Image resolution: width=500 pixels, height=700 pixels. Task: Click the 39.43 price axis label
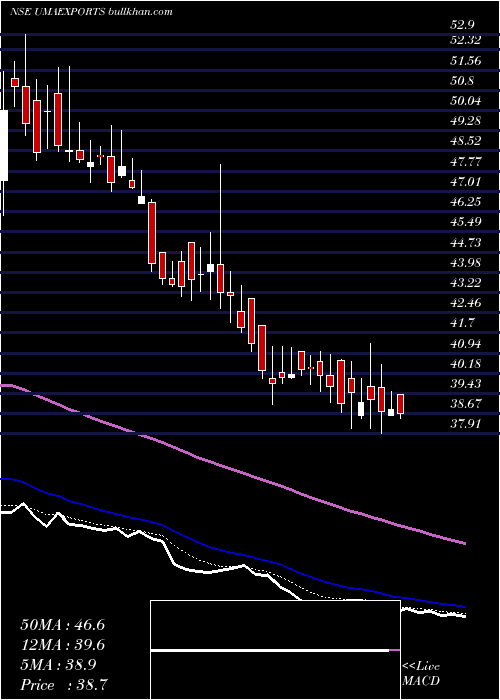click(465, 383)
